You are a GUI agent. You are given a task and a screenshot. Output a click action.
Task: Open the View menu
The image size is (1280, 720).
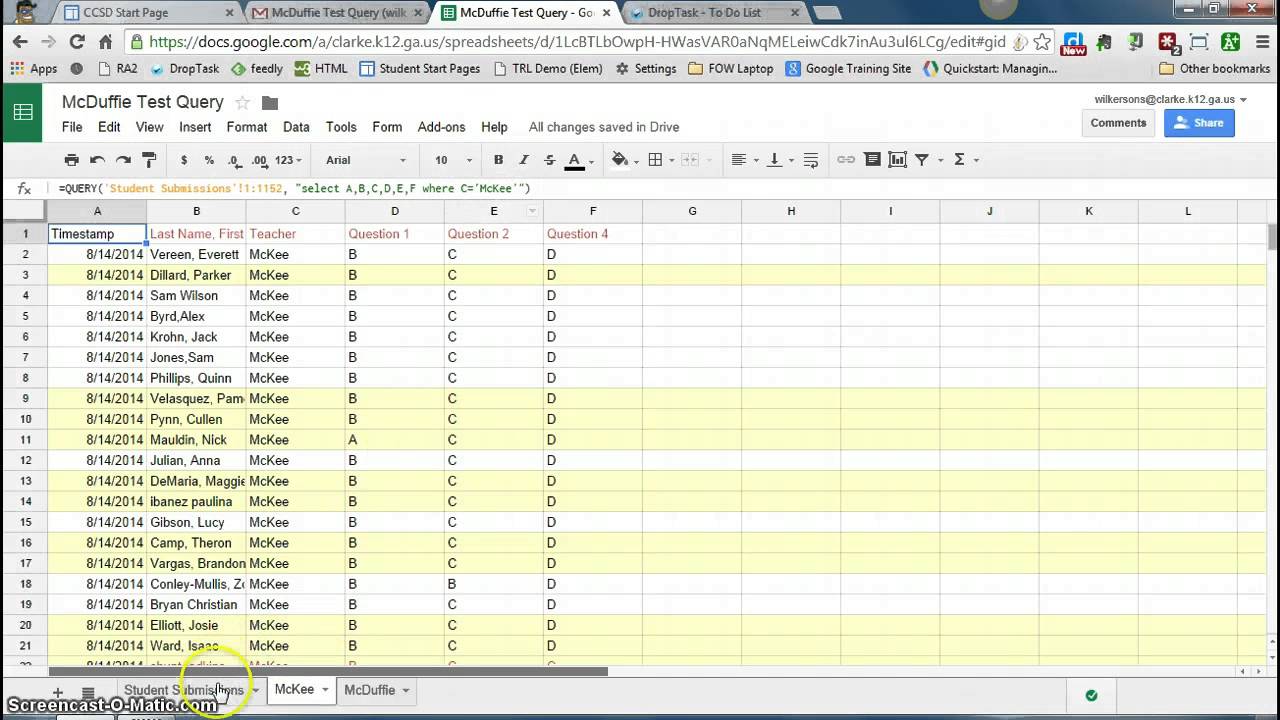coord(150,127)
